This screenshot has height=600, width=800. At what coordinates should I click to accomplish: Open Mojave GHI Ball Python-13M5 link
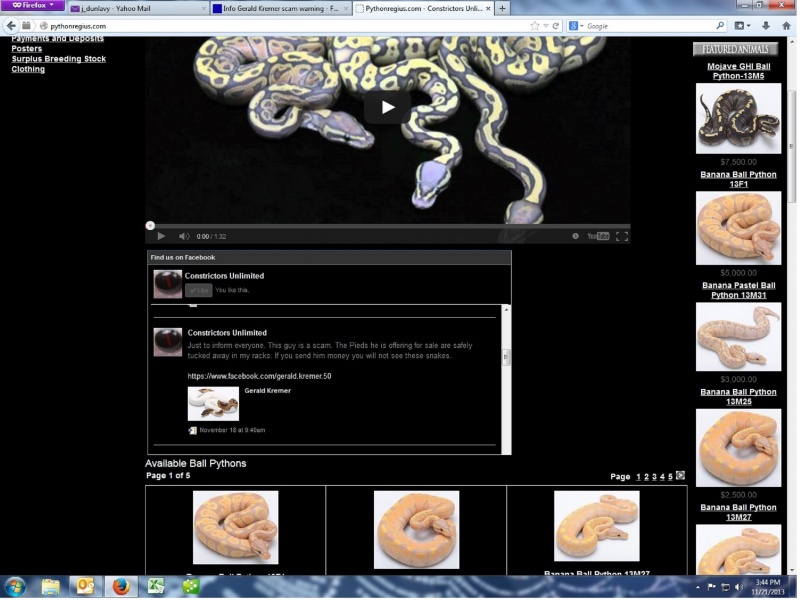(738, 71)
